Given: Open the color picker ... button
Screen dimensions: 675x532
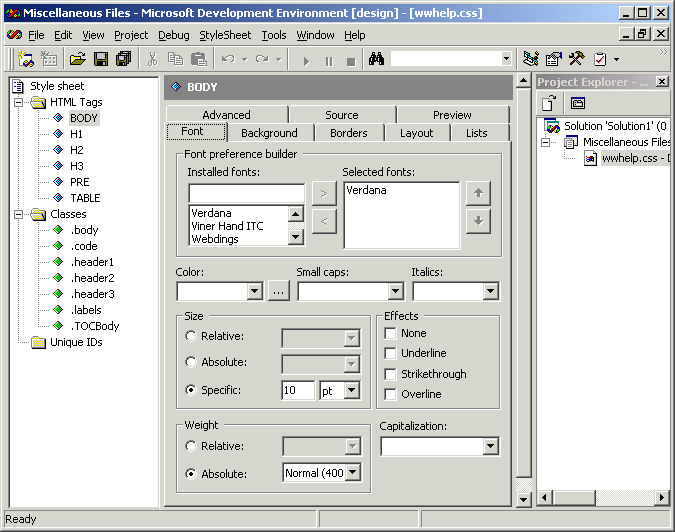Looking at the screenshot, I should [x=279, y=291].
